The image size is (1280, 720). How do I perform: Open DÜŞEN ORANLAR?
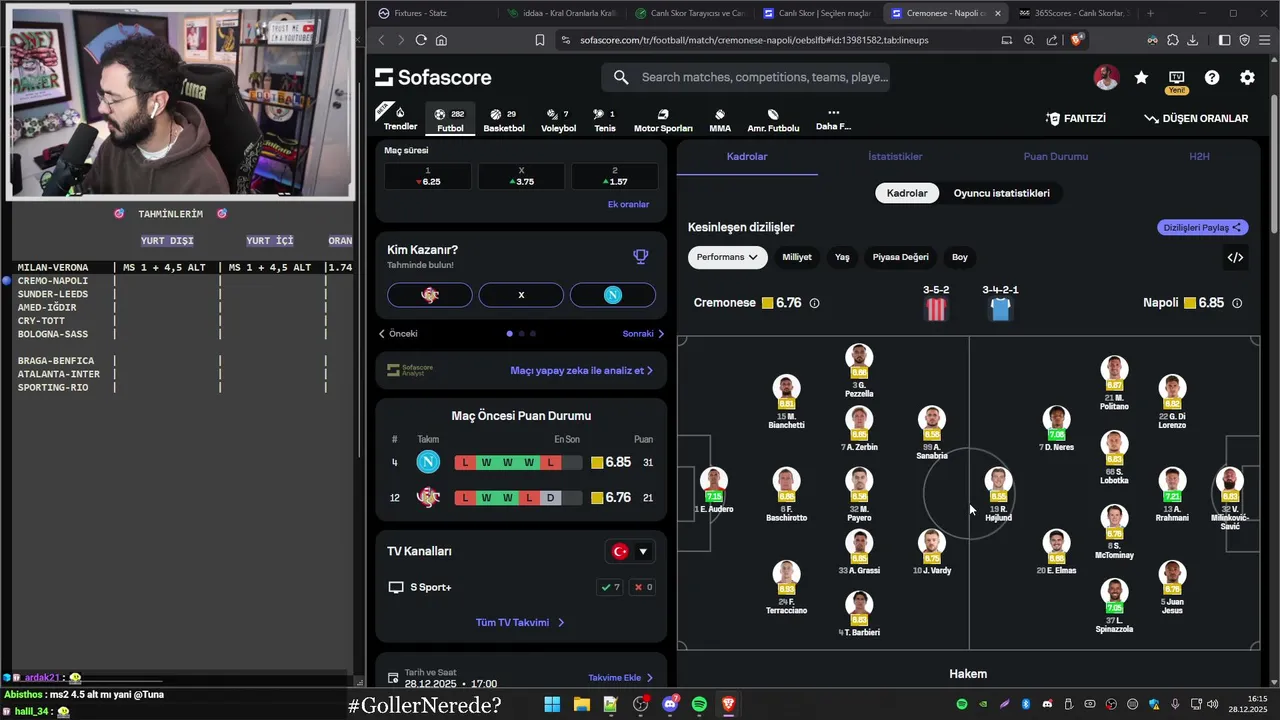[1196, 118]
